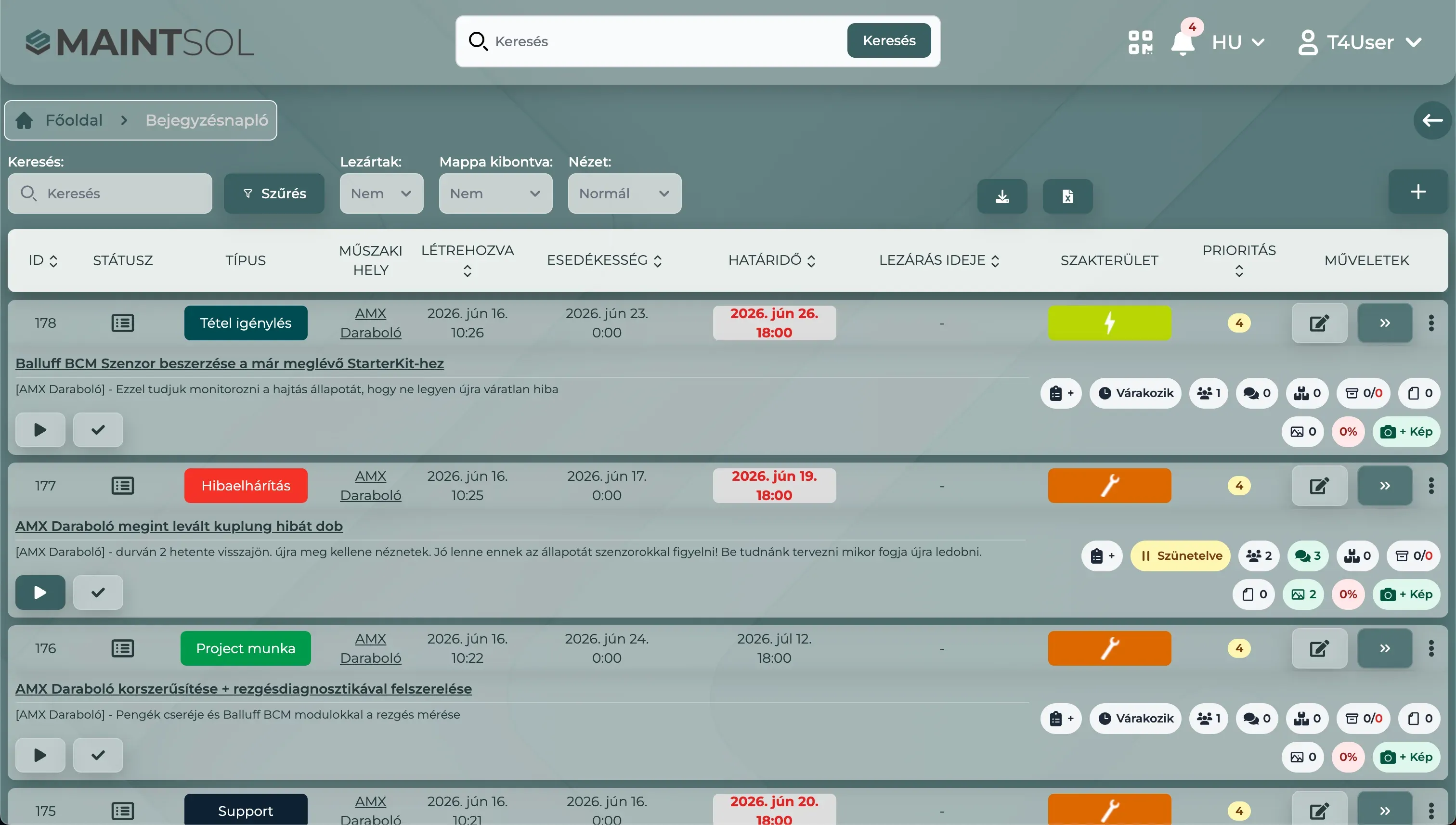
Task: Open the Nézet Normál dropdown
Action: pos(624,193)
